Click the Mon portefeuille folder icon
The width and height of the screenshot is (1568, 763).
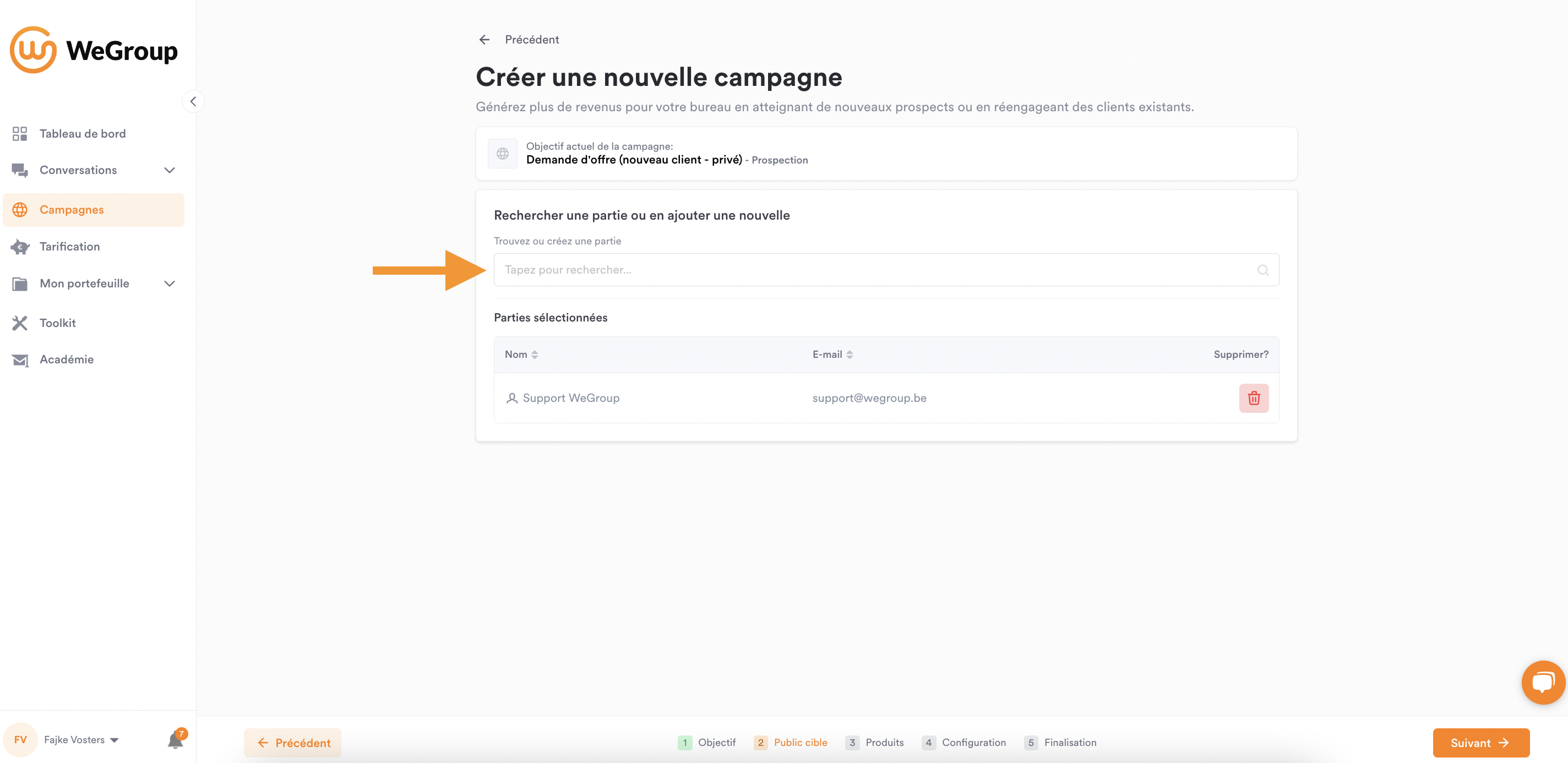click(19, 284)
